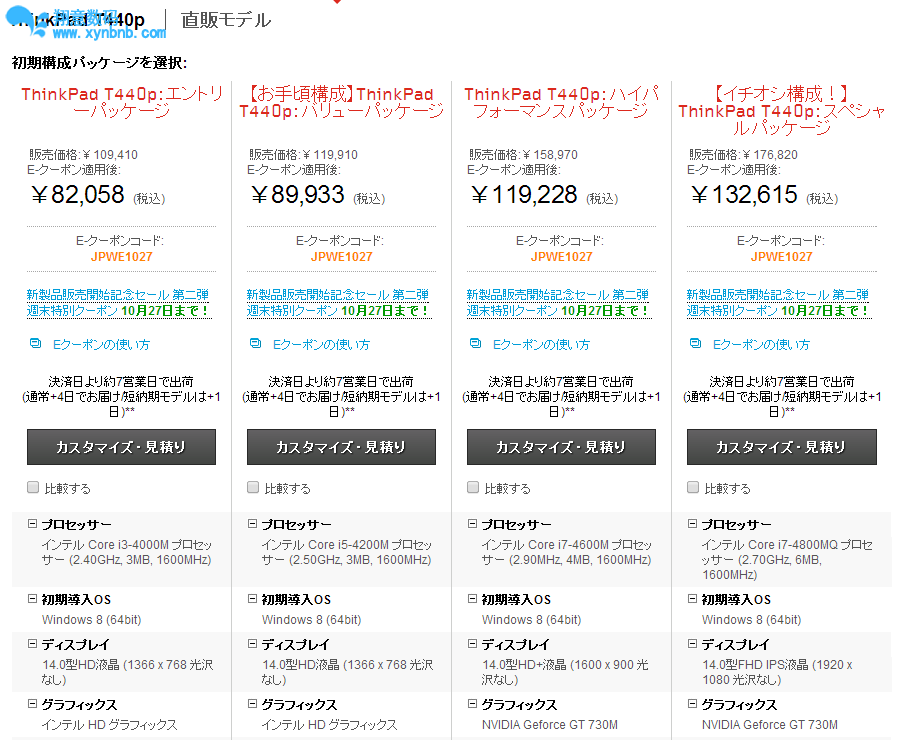This screenshot has height=740, width=907.
Task: Collapse ディスプレイ section in Value column
Action: [x=252, y=644]
